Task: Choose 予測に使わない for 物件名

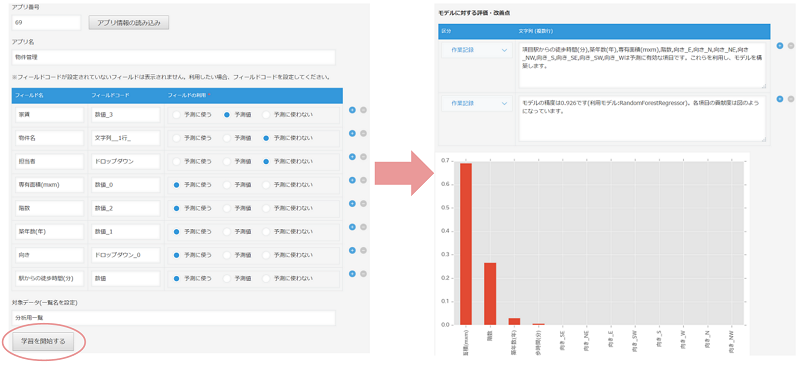Action: tap(266, 138)
